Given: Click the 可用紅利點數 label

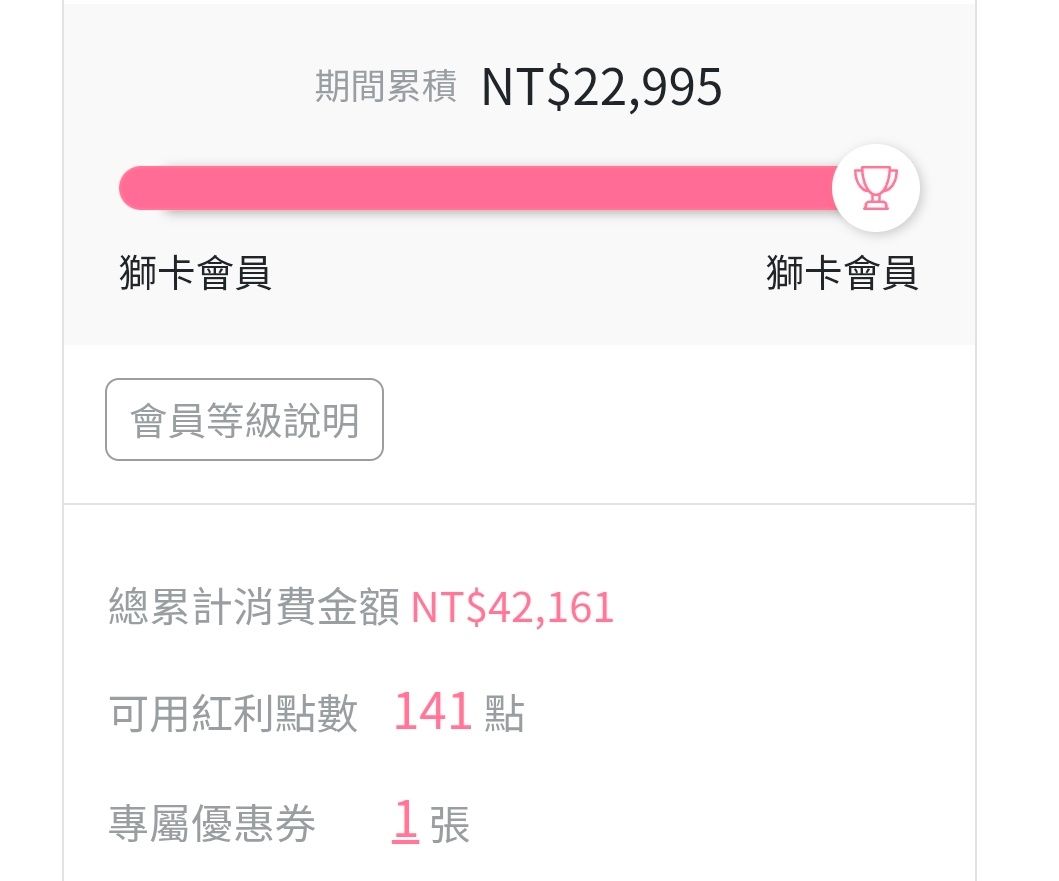Looking at the screenshot, I should tap(234, 714).
